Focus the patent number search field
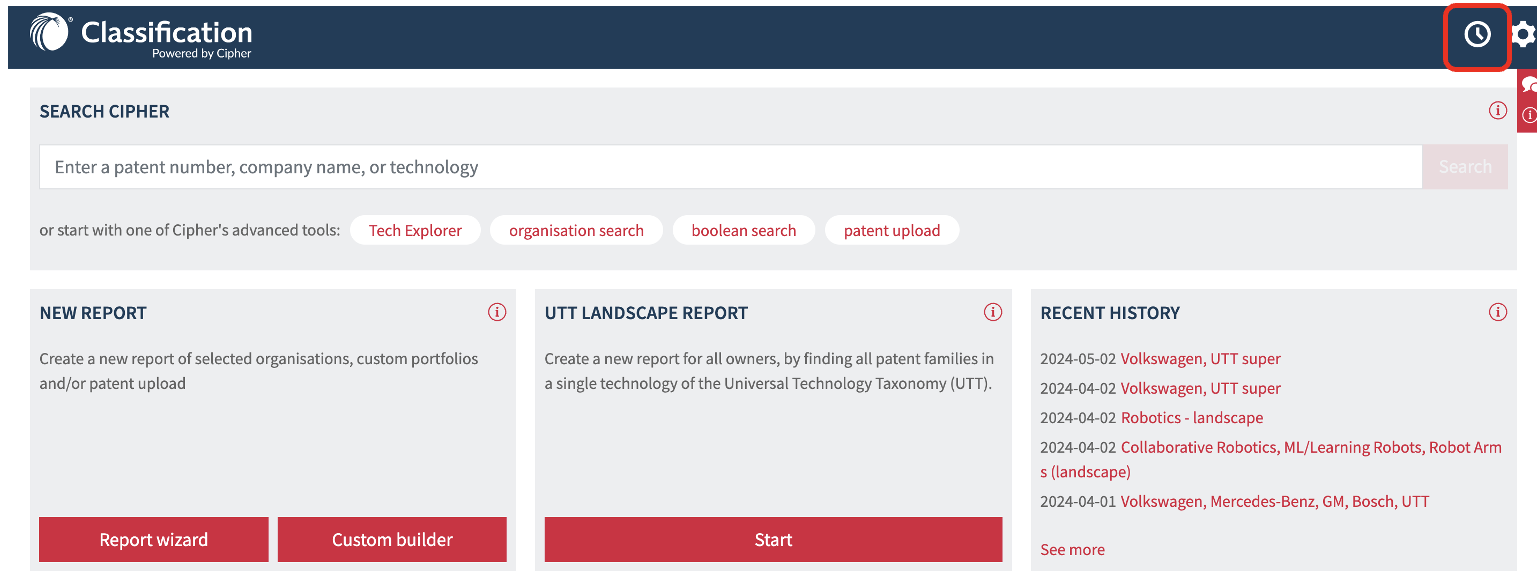The width and height of the screenshot is (1540, 580). click(x=731, y=167)
